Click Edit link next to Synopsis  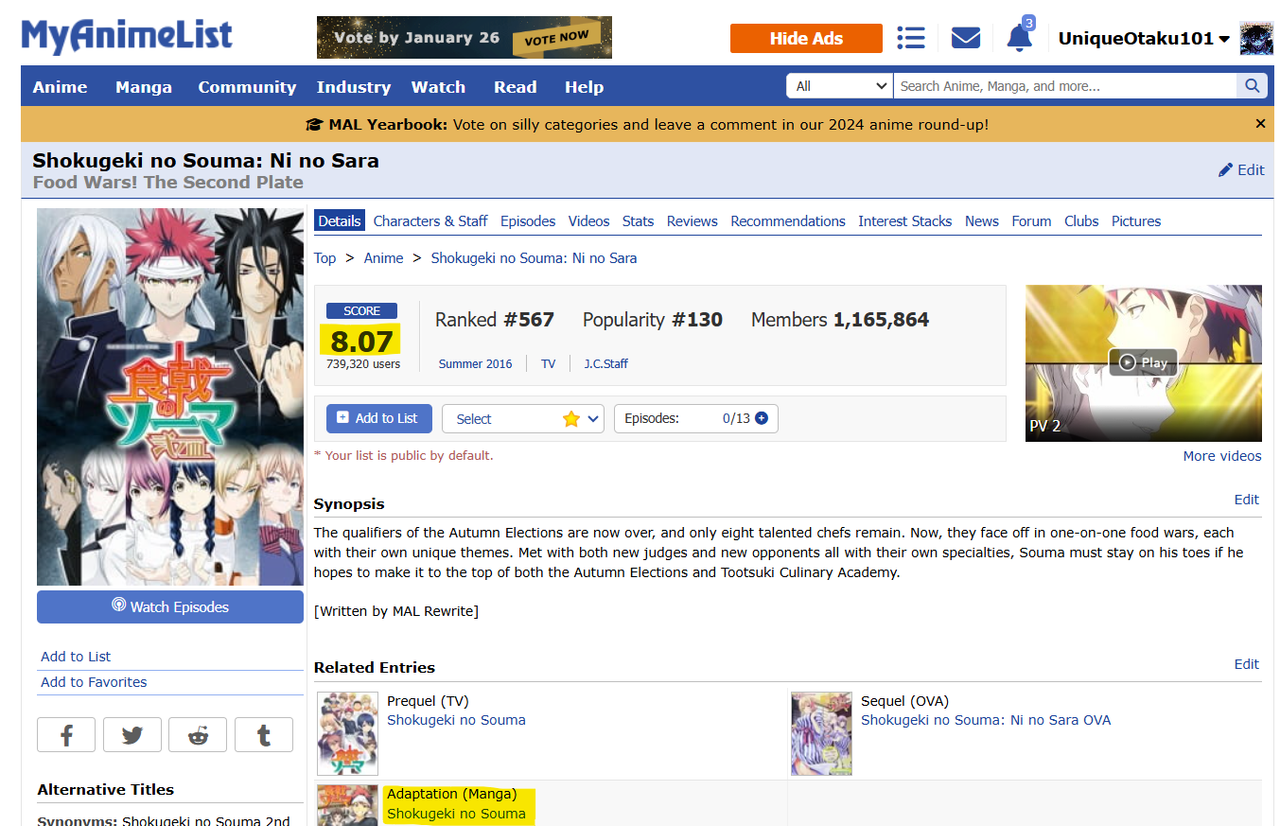pyautogui.click(x=1247, y=499)
